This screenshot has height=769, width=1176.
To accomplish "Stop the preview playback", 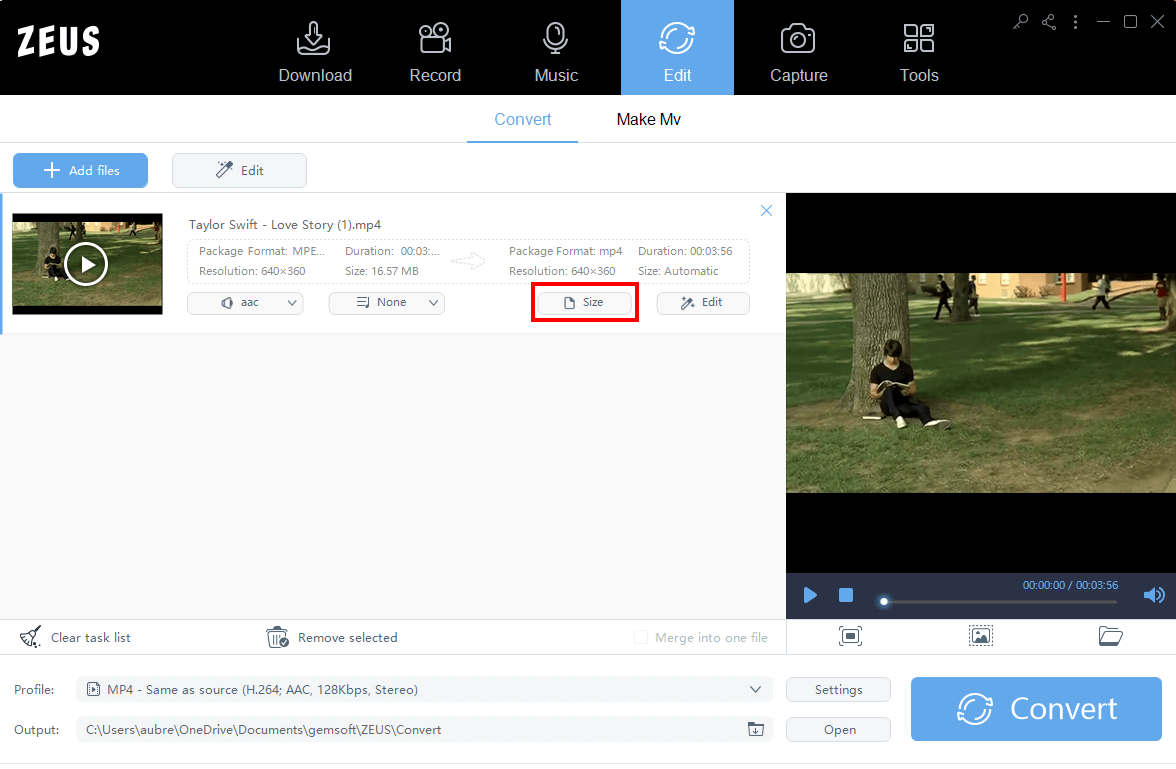I will pos(846,595).
